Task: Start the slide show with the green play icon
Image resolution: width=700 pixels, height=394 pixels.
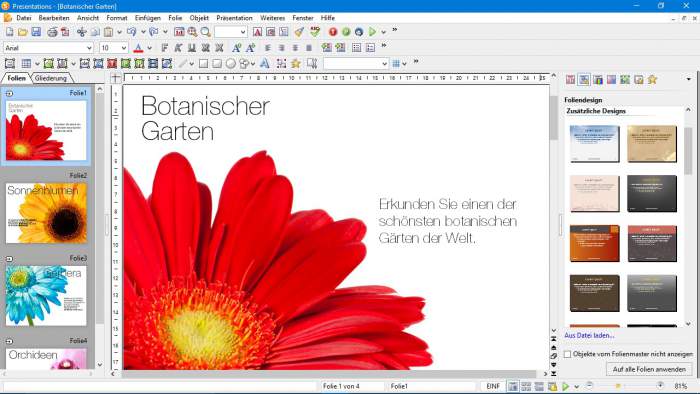Action: [372, 32]
